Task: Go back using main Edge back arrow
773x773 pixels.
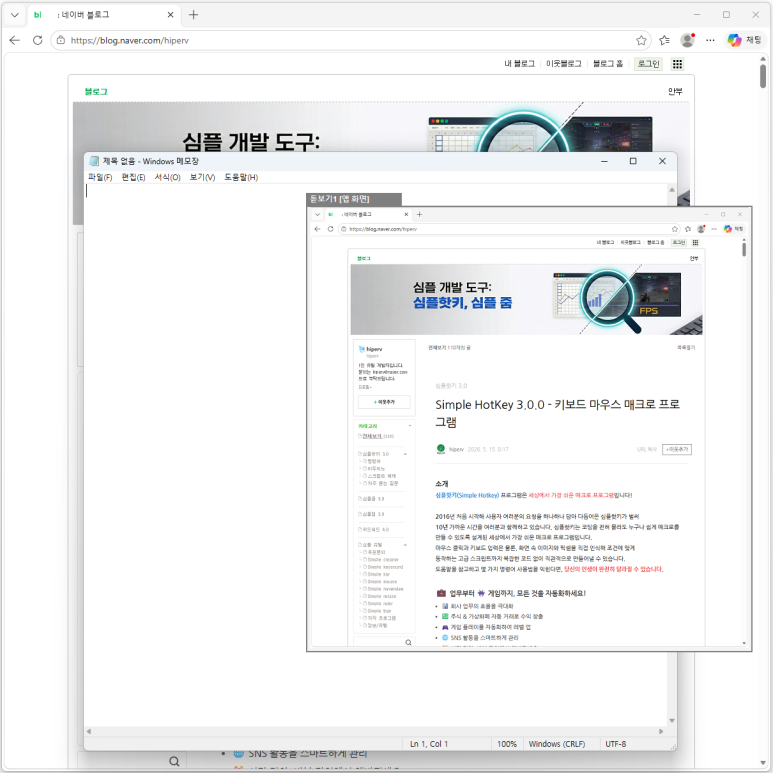Action: tap(15, 40)
